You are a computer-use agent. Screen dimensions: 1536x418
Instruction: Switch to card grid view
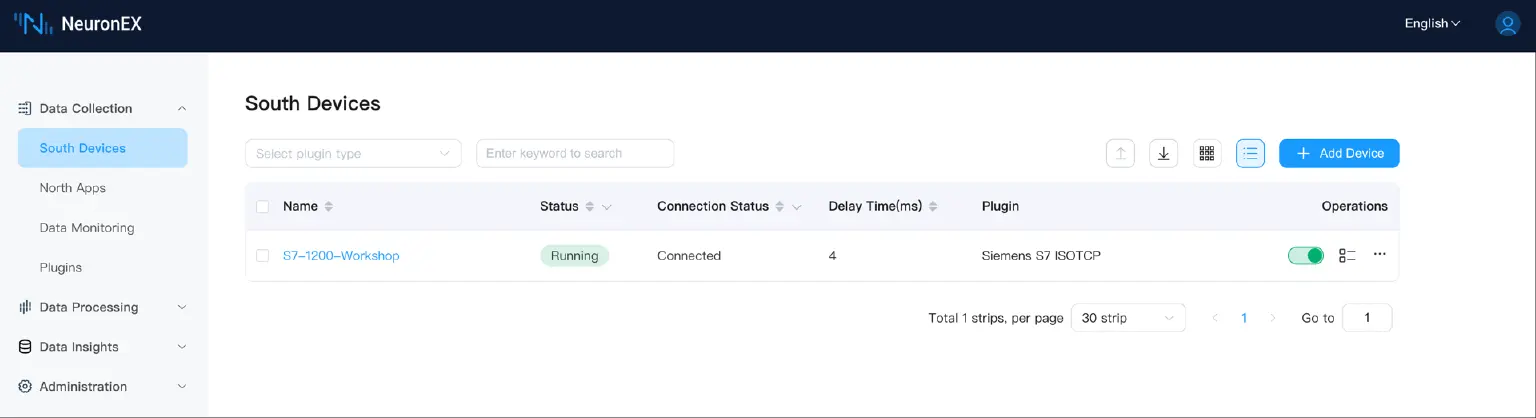(1207, 153)
